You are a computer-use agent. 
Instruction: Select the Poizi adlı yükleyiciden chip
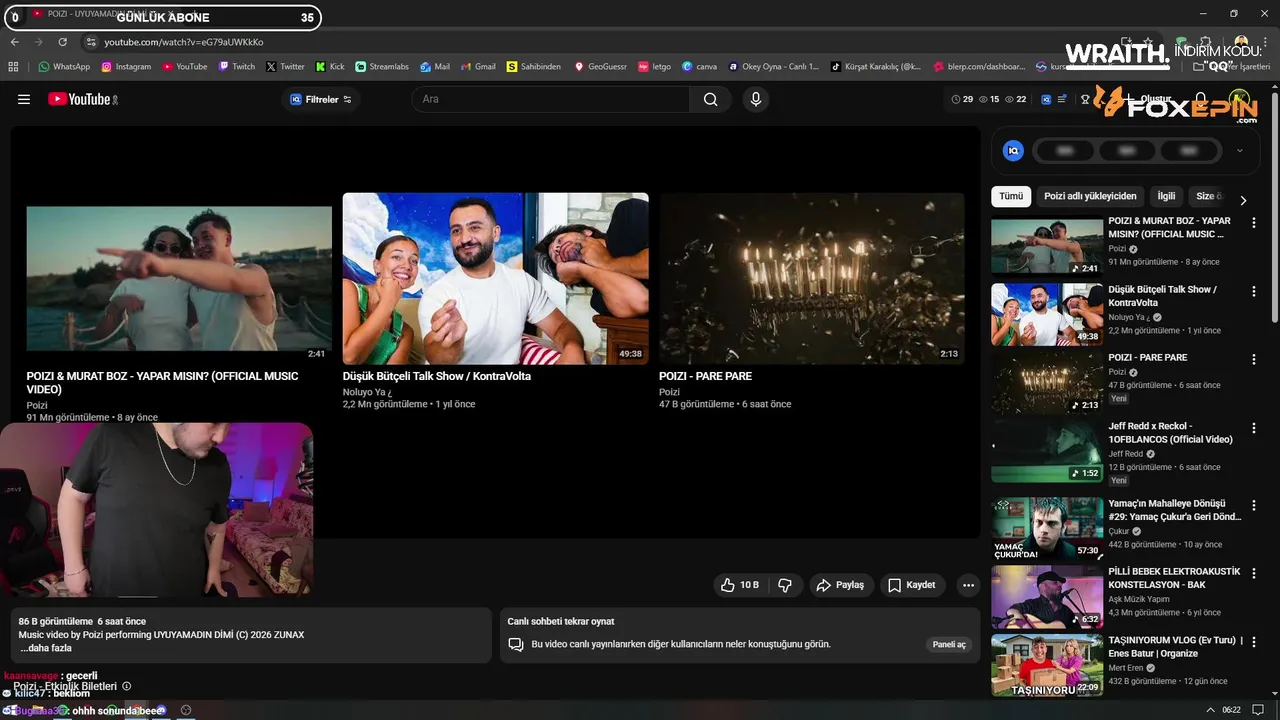click(x=1090, y=196)
